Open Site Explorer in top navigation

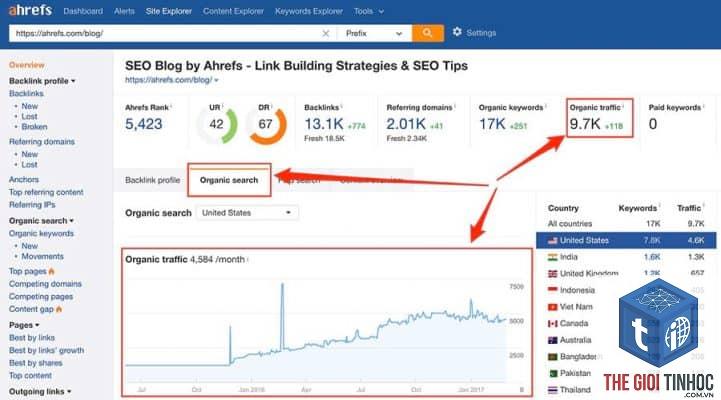[169, 11]
